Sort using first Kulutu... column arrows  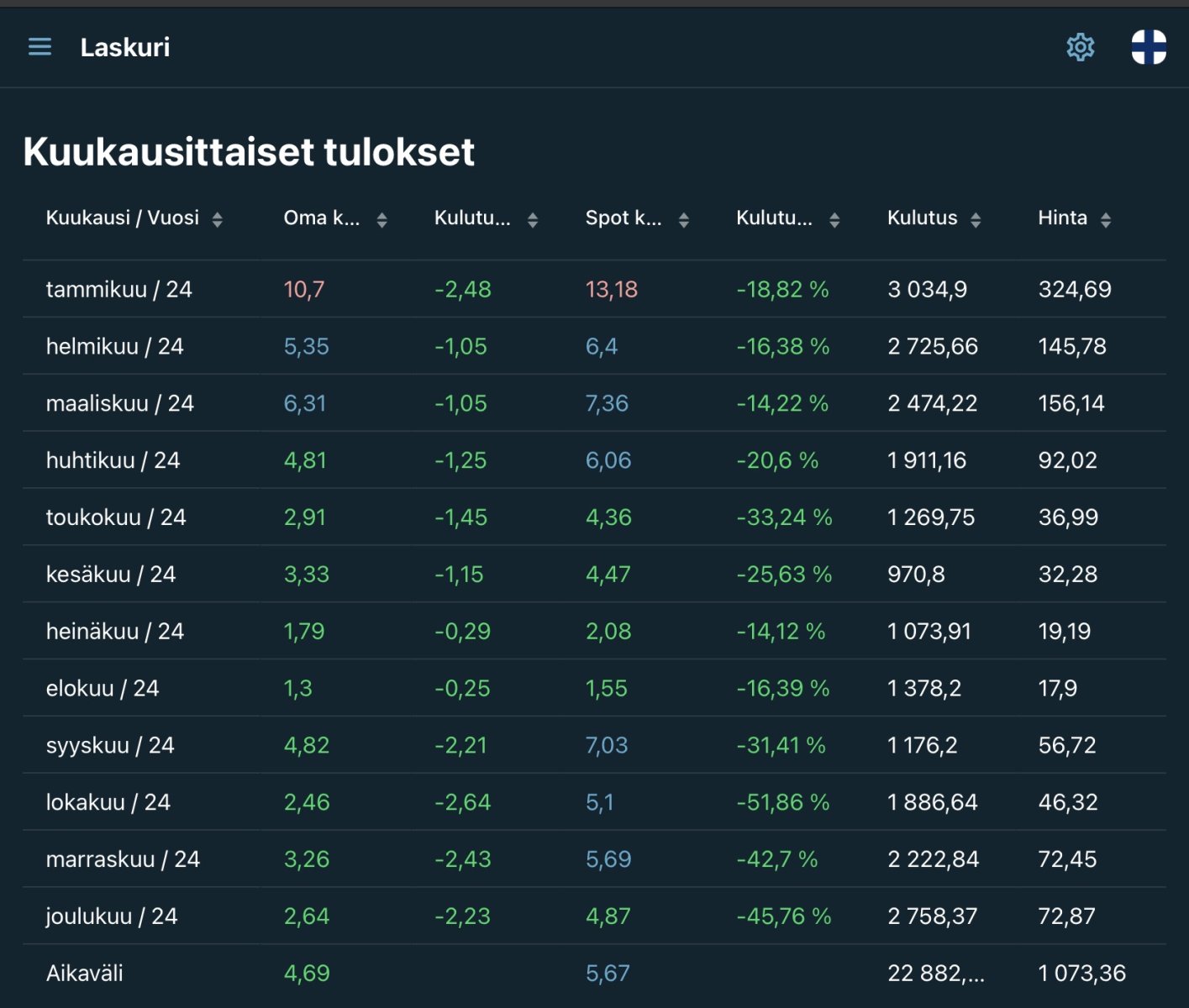(533, 220)
